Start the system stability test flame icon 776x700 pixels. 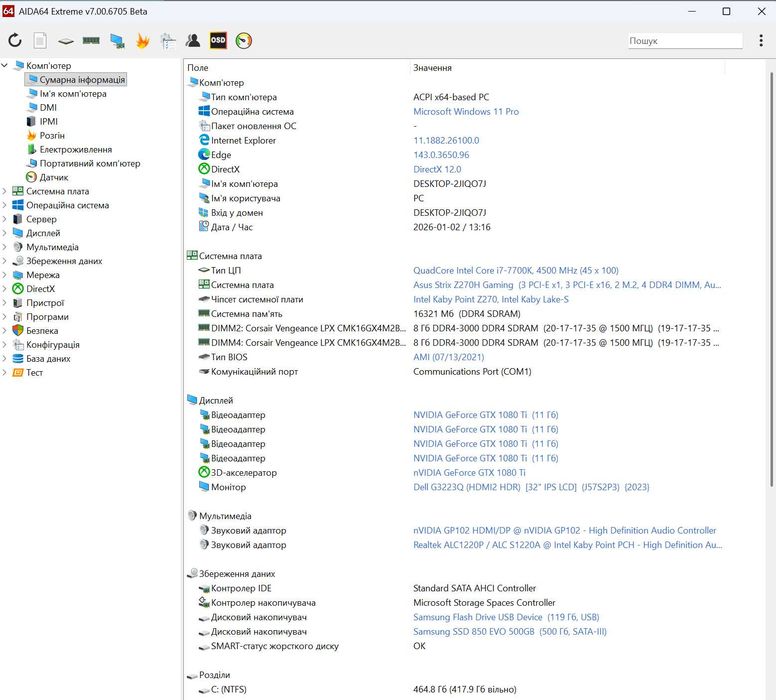[142, 41]
